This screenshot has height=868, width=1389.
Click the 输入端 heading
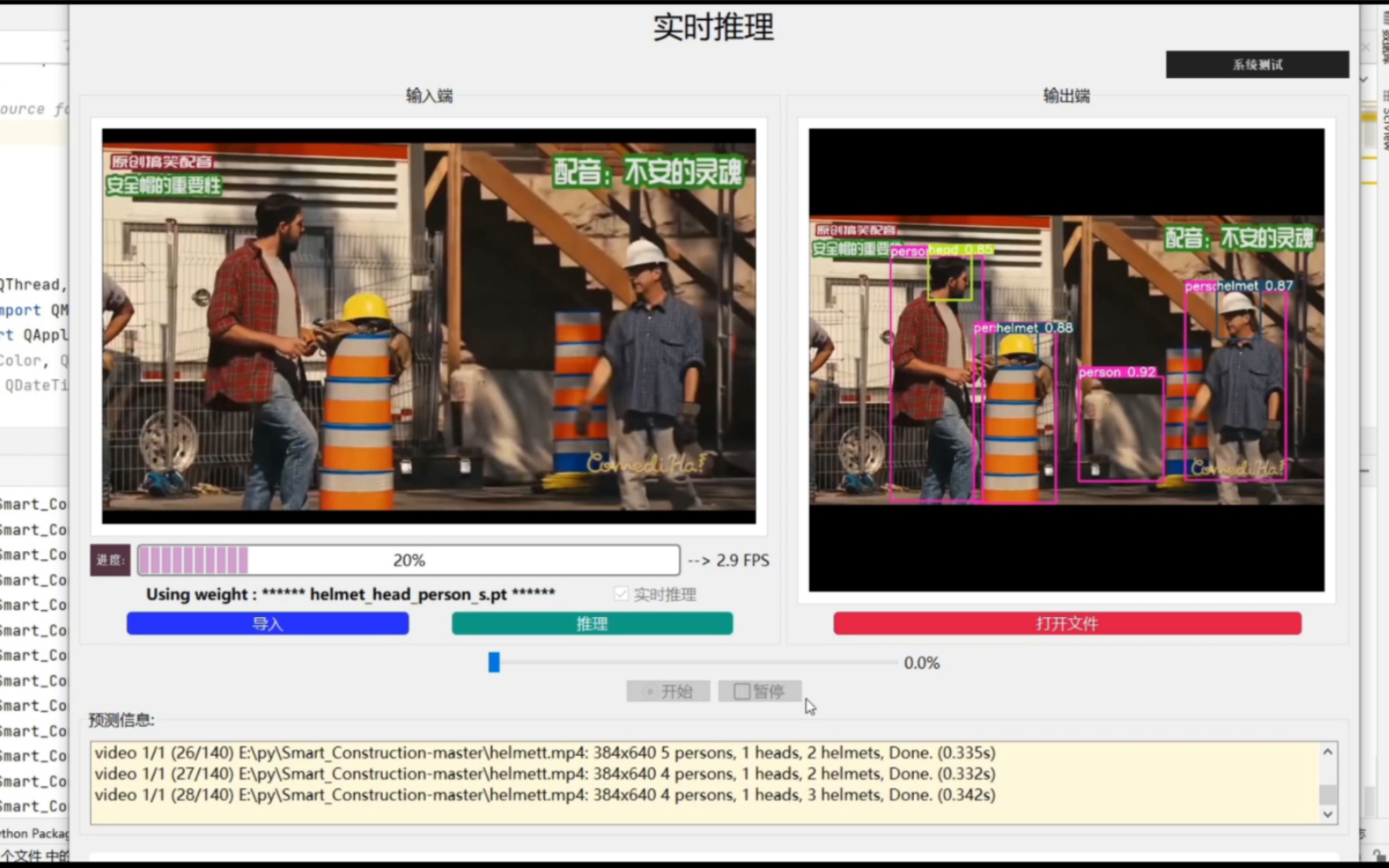click(x=429, y=96)
